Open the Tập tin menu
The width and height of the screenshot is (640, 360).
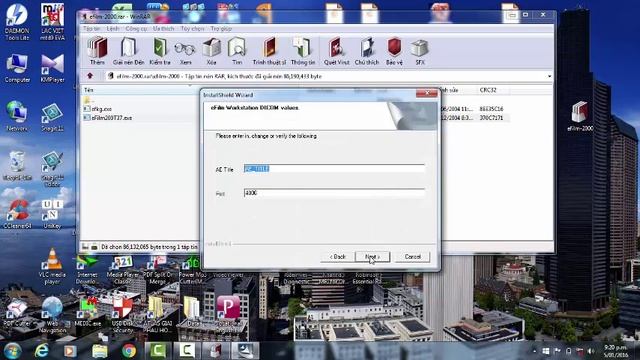pyautogui.click(x=91, y=29)
